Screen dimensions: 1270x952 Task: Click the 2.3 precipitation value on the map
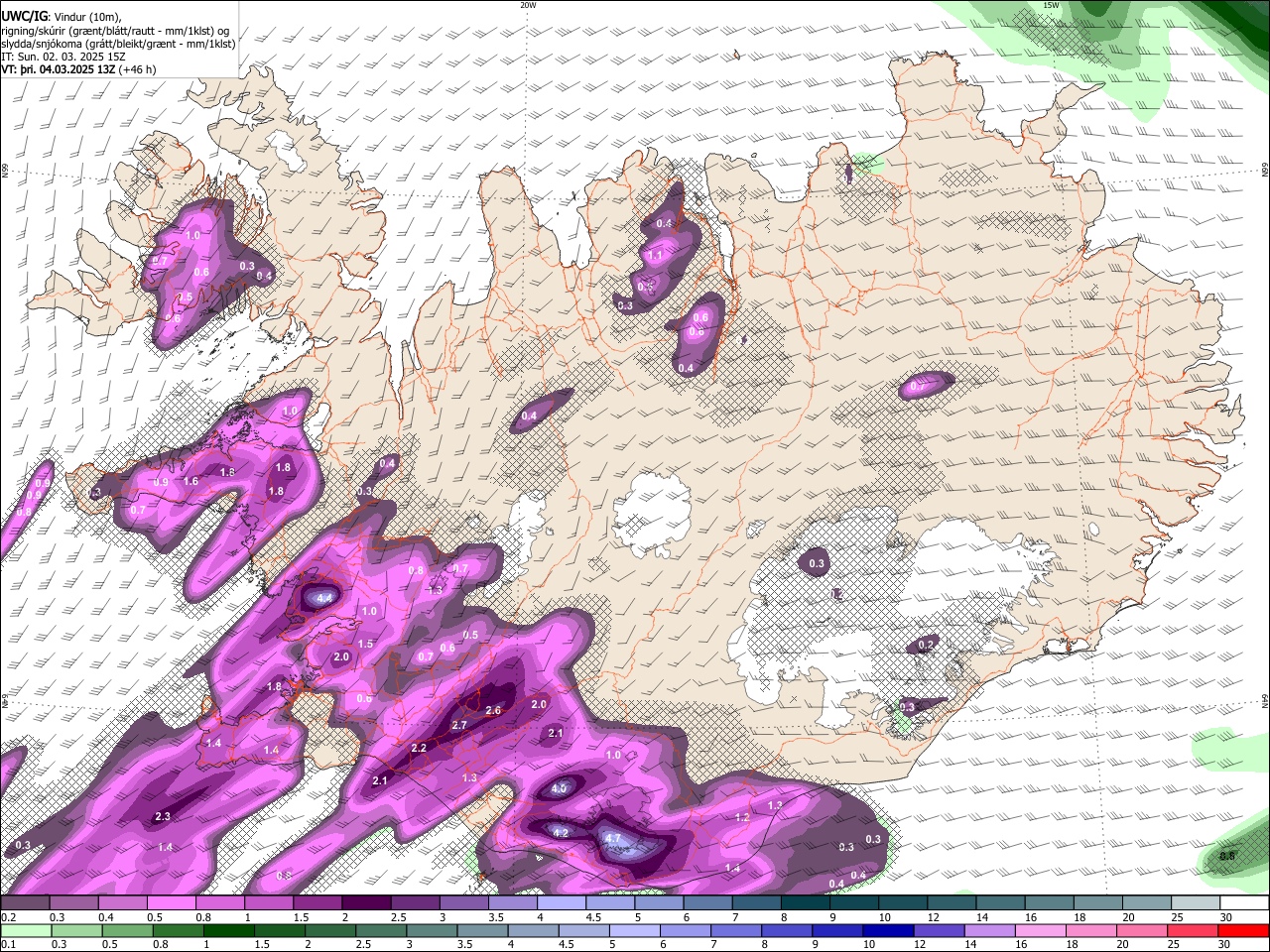164,817
